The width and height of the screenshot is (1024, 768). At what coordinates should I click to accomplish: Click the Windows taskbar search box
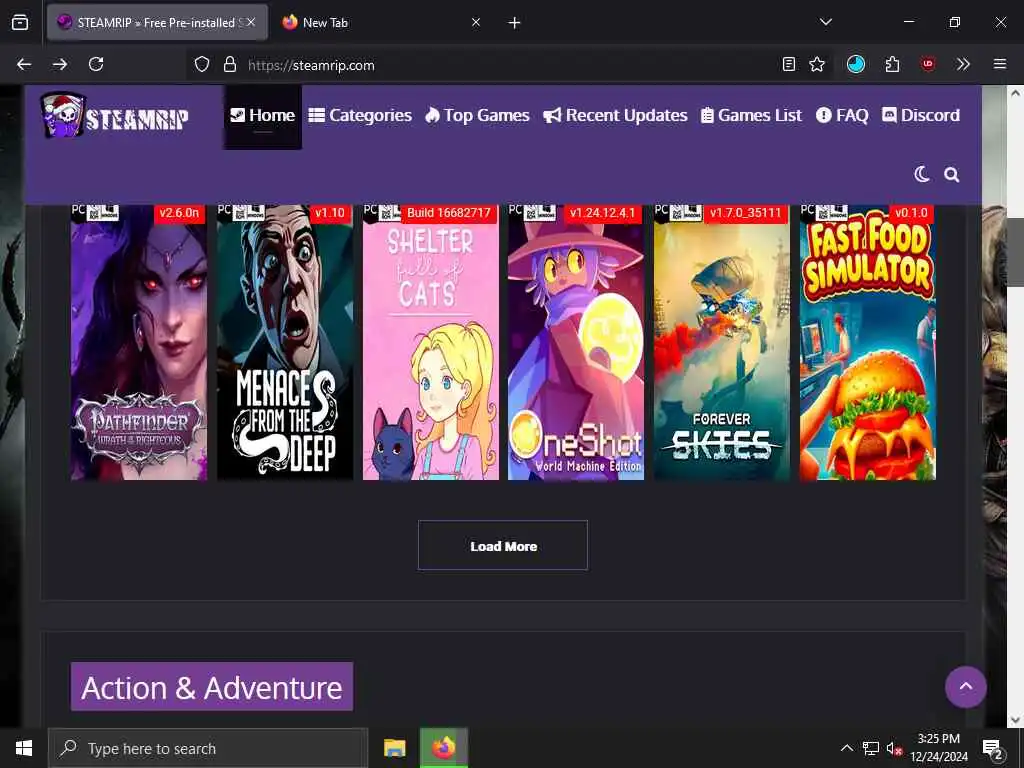pyautogui.click(x=208, y=748)
